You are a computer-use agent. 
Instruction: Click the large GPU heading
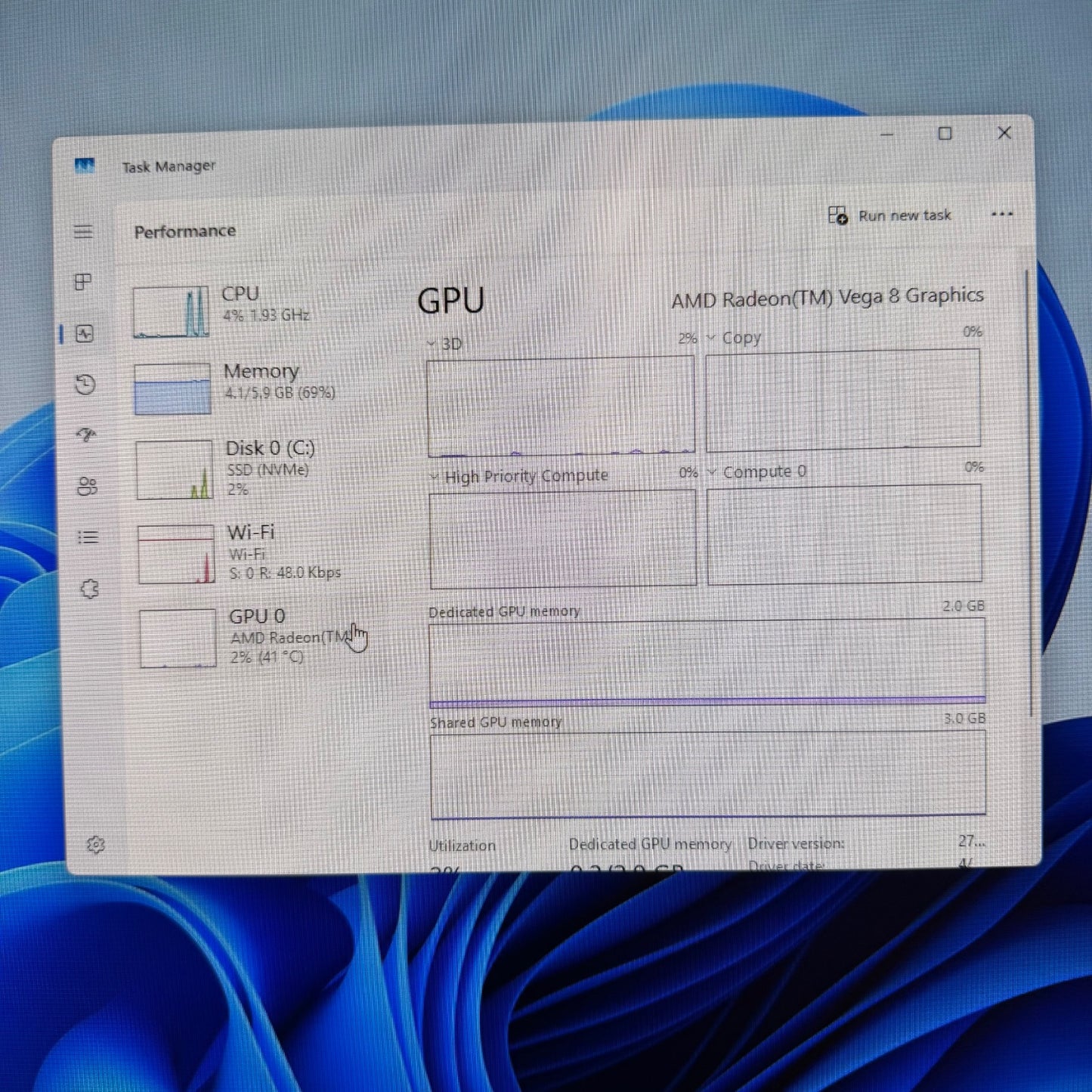pyautogui.click(x=451, y=300)
